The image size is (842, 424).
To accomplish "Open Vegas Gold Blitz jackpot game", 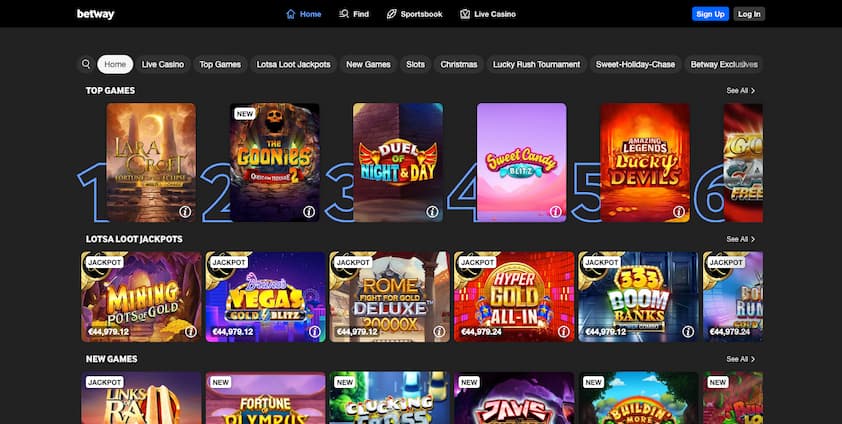I will (265, 297).
